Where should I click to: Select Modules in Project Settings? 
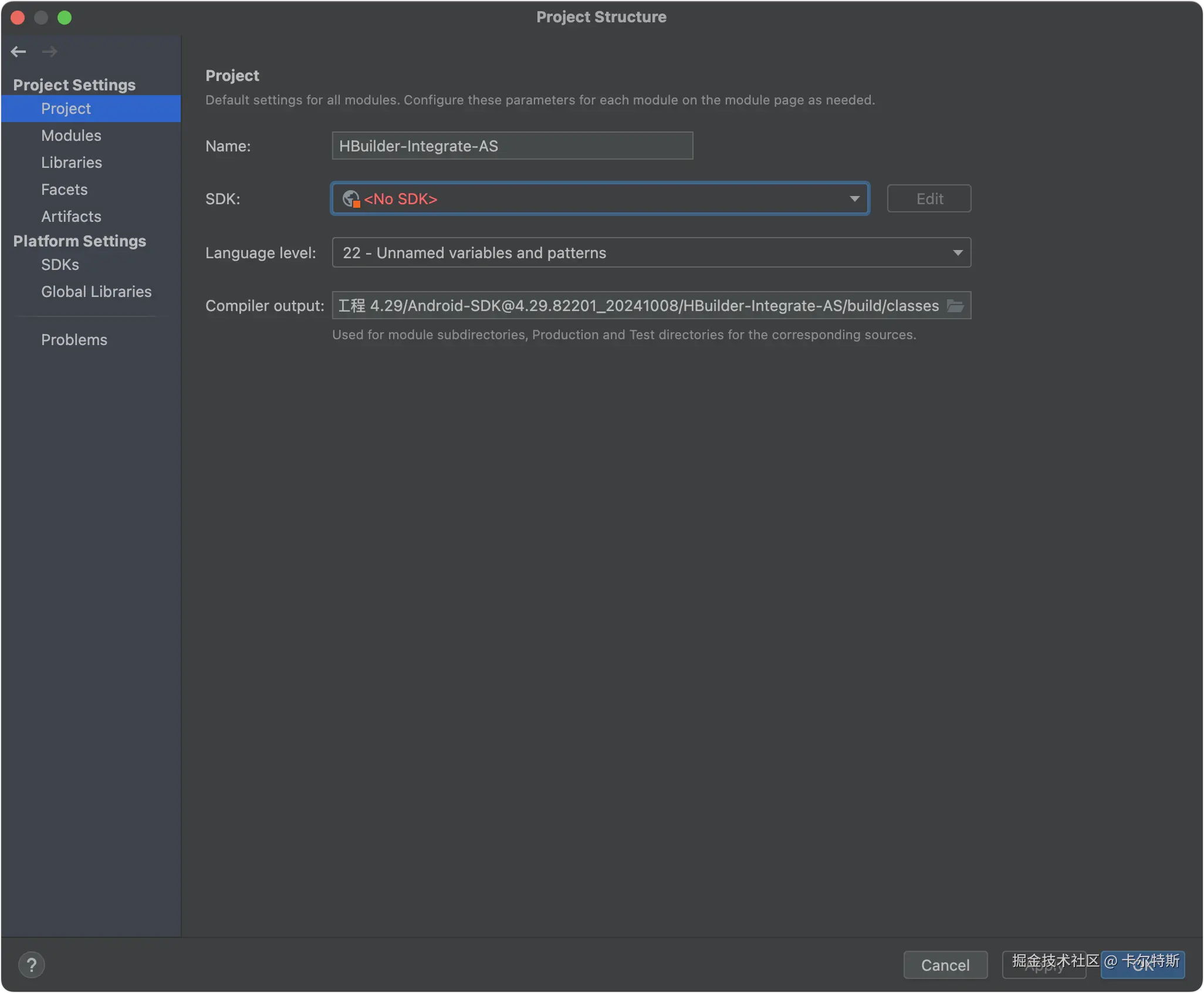coord(71,136)
